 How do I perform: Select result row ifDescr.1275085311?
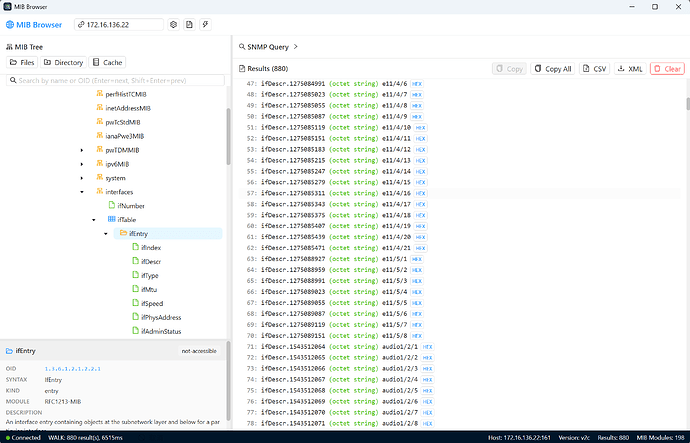460,193
